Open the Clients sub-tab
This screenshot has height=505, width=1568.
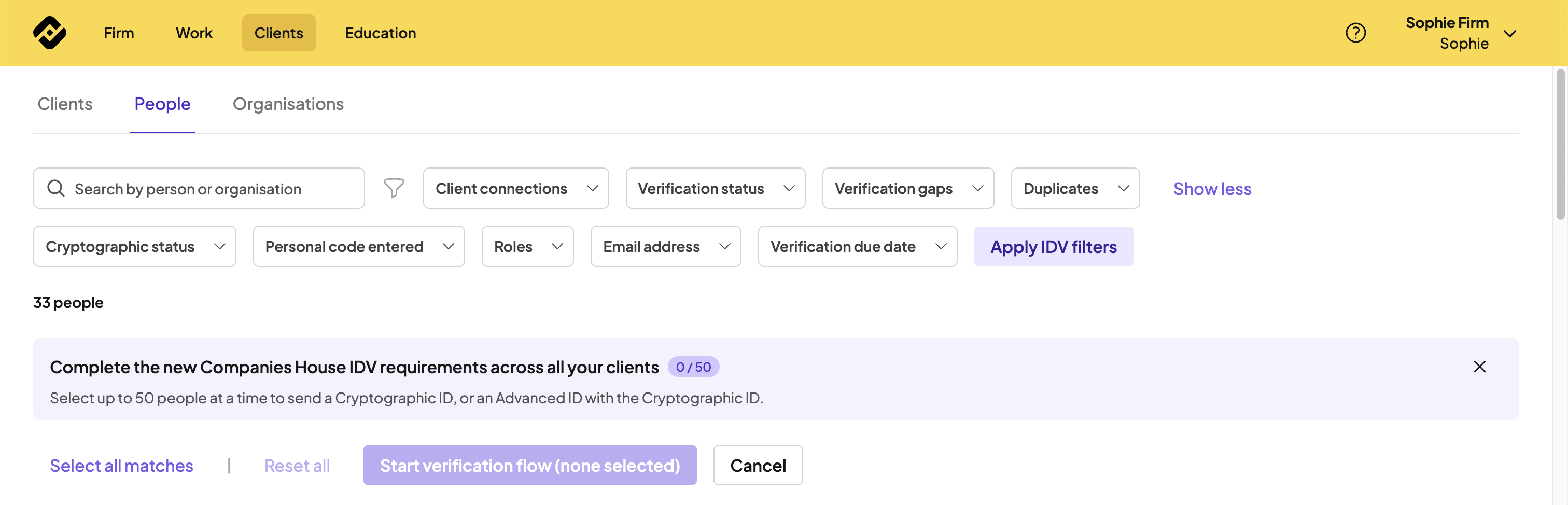[65, 104]
